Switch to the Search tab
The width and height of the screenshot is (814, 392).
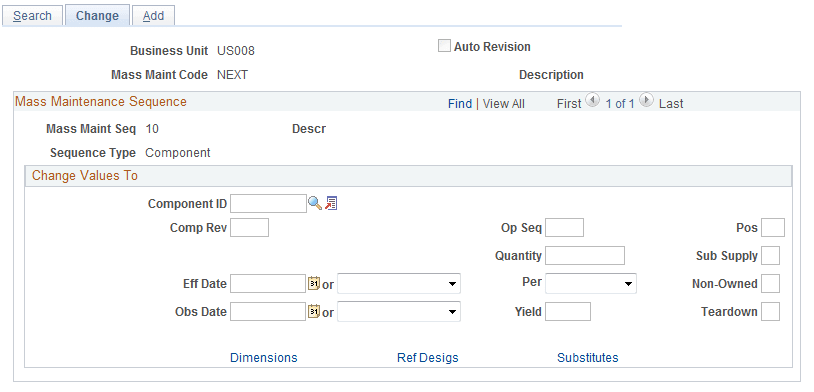[32, 16]
